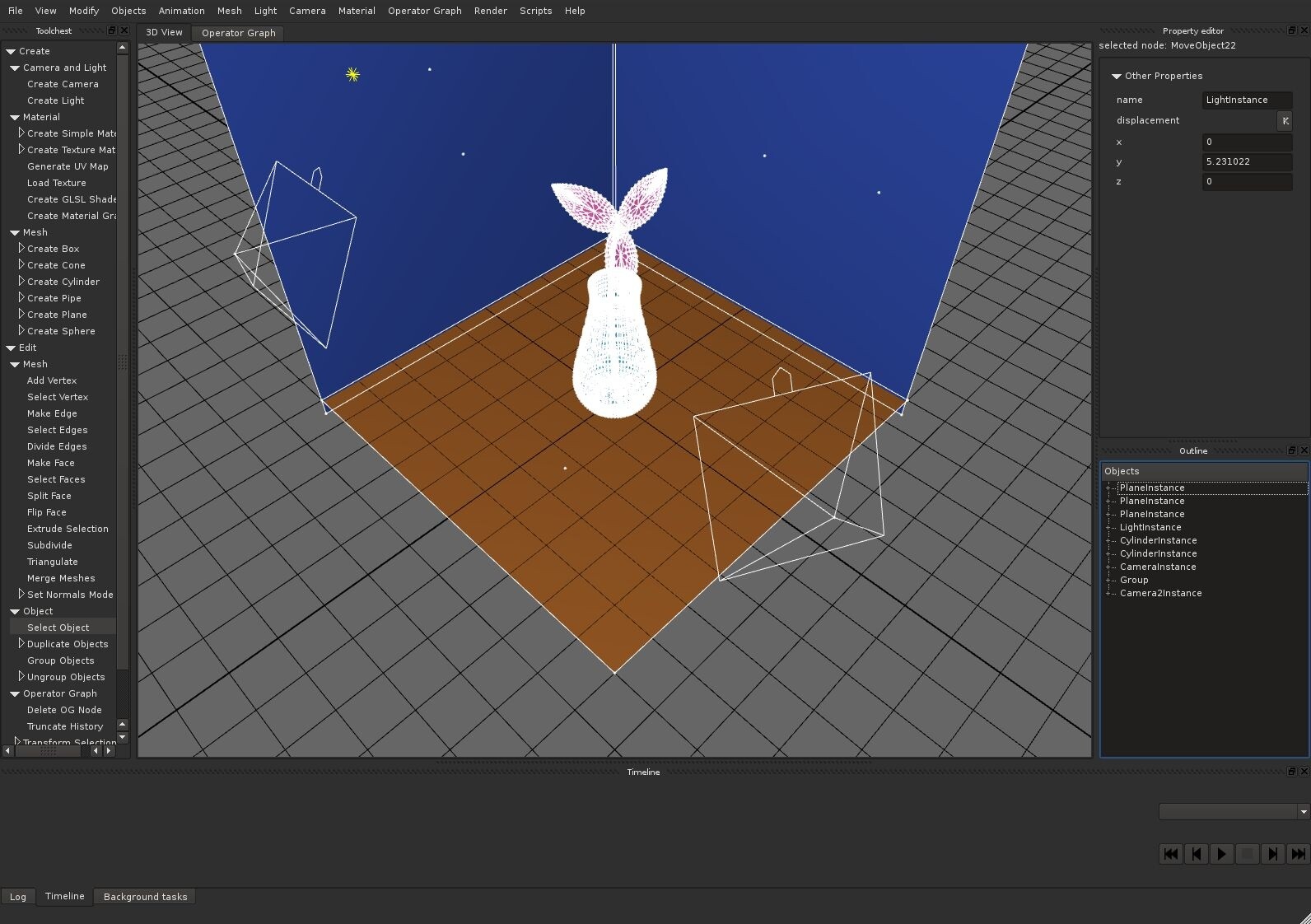Click Create Light in the Toolchest
This screenshot has width=1311, height=924.
tap(55, 100)
